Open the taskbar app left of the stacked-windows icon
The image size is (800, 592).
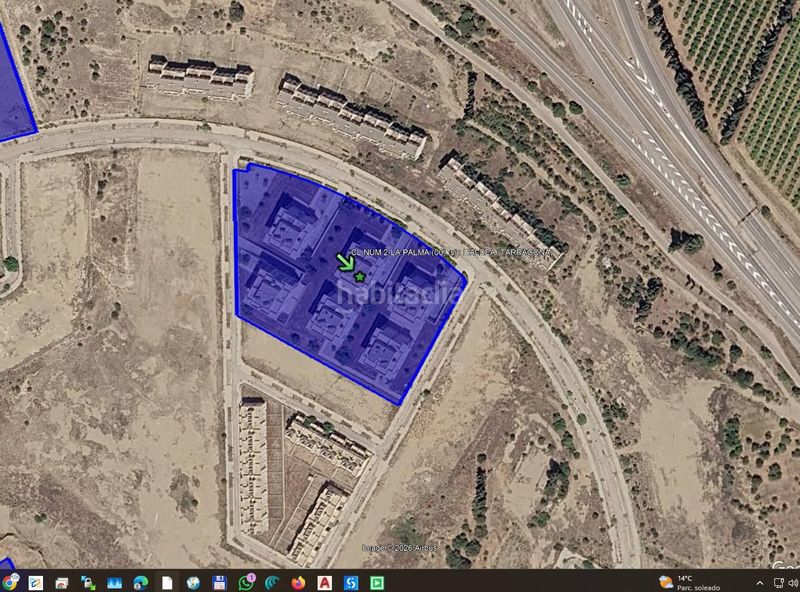coord(36,582)
